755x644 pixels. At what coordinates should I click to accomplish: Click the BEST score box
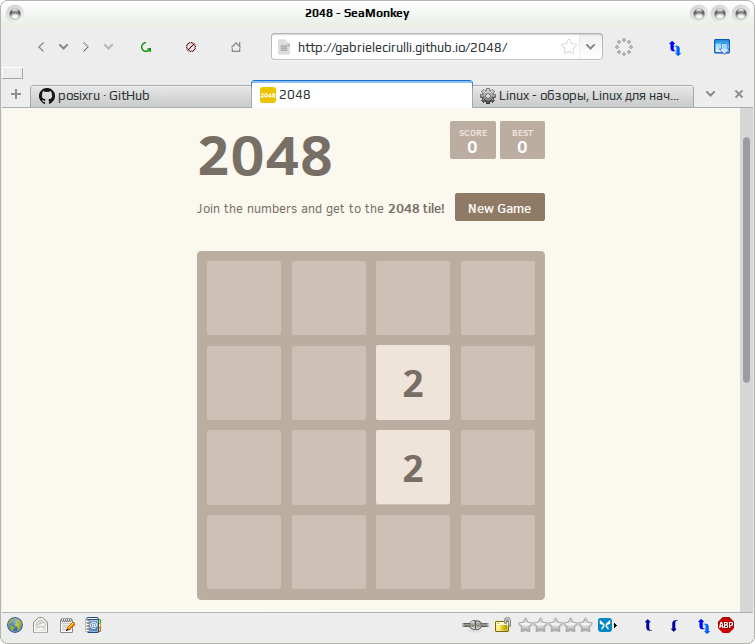click(522, 140)
